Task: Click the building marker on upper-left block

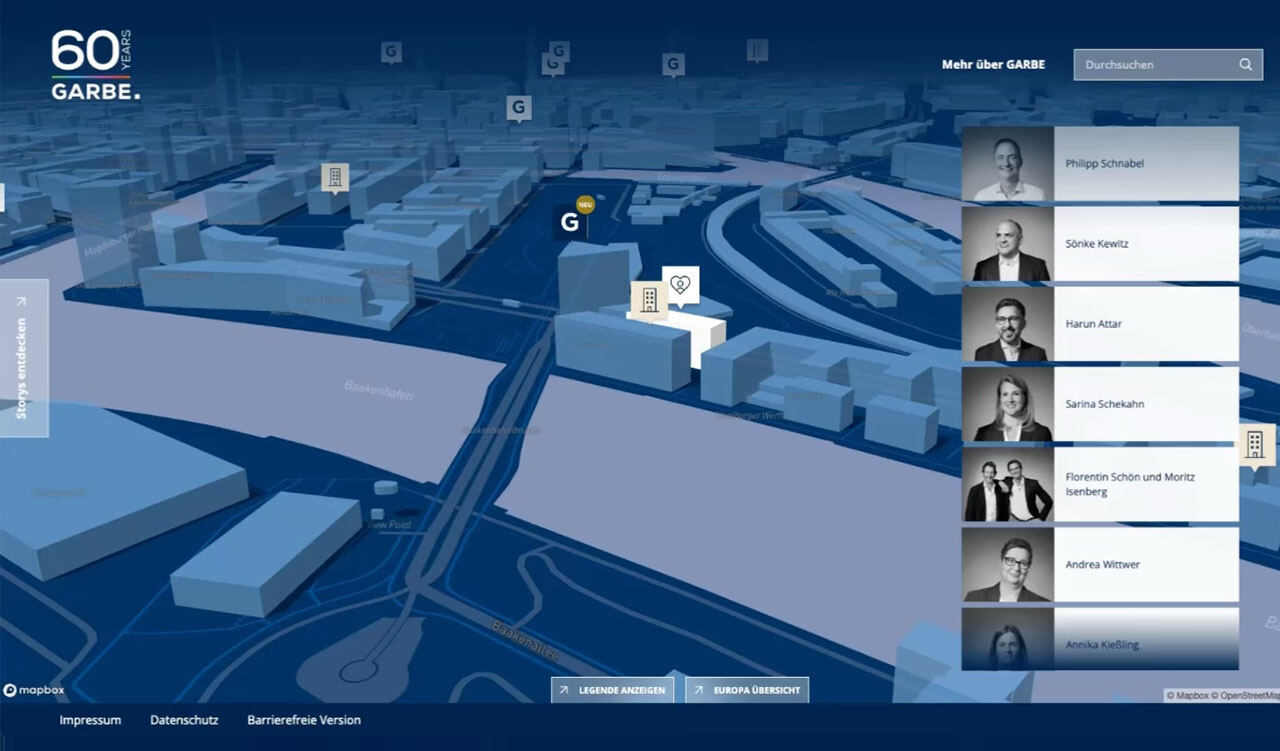Action: point(335,179)
